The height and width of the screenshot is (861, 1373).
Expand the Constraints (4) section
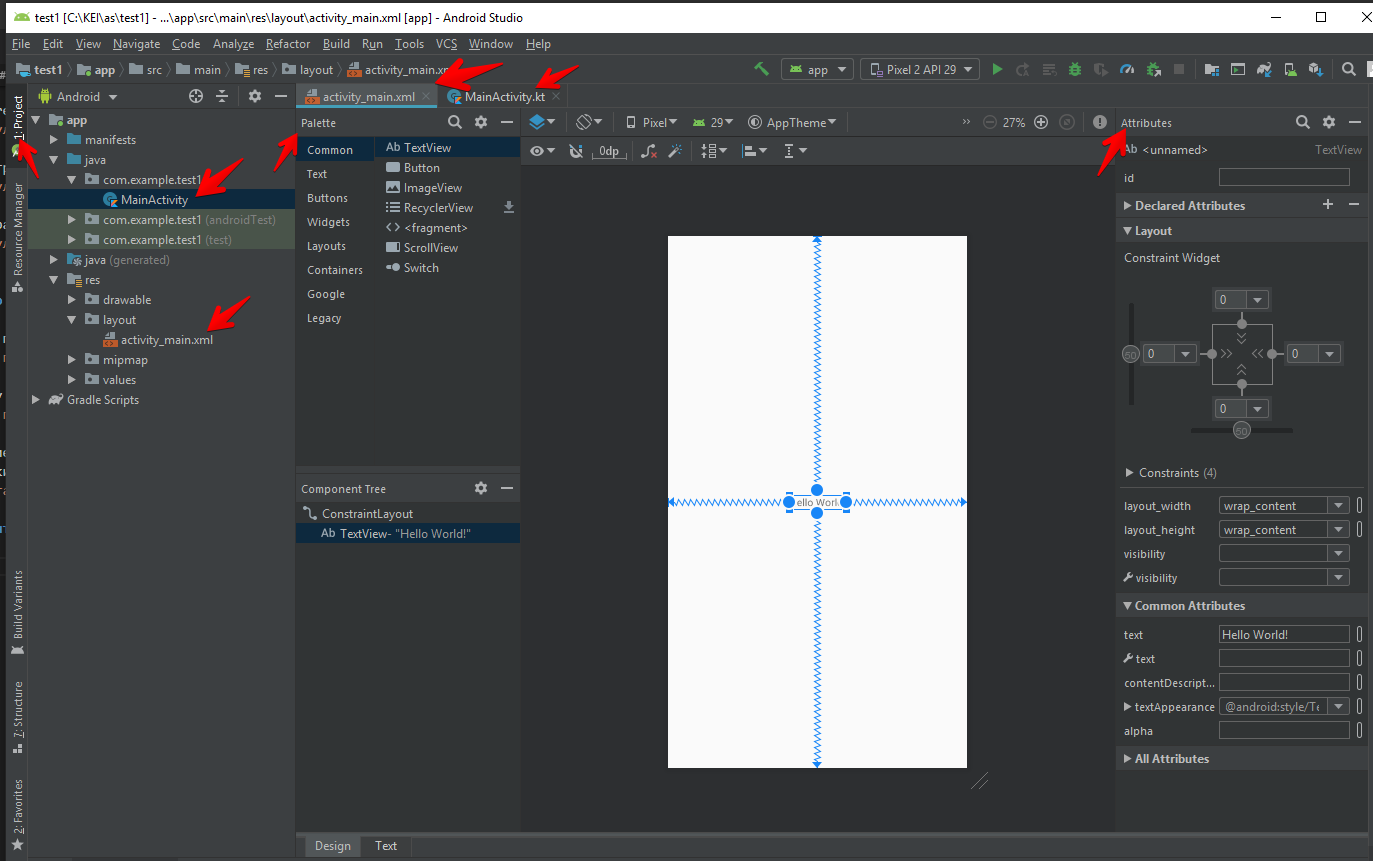pos(1130,473)
